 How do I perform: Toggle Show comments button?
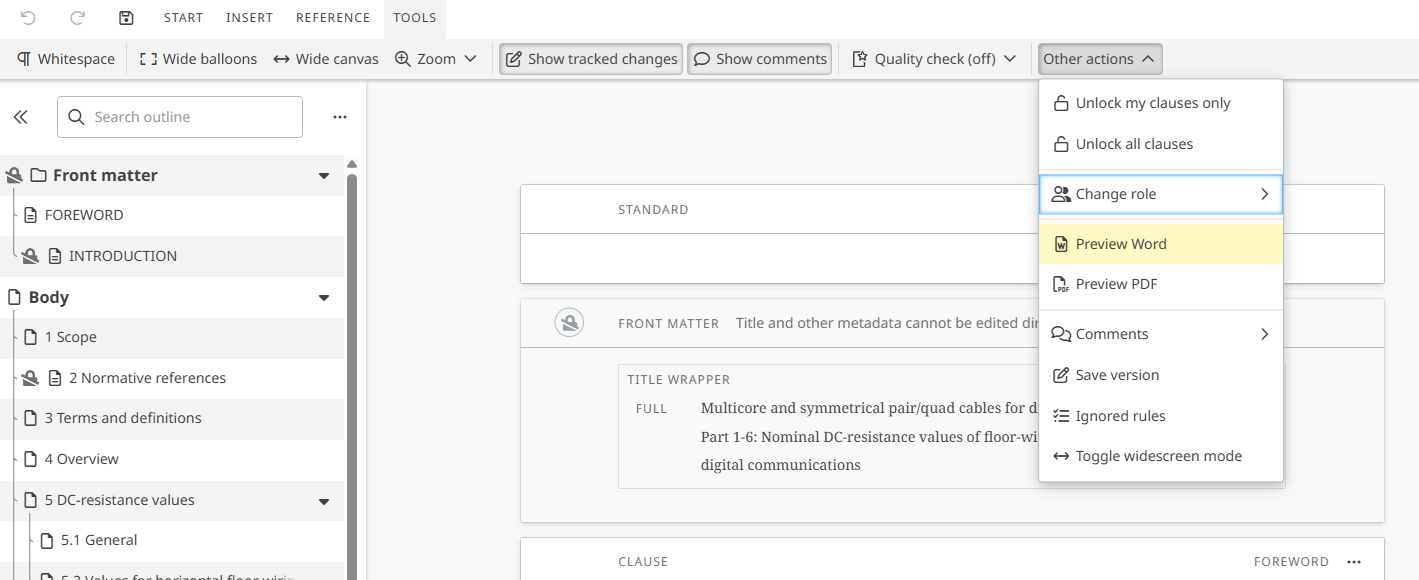tap(760, 59)
